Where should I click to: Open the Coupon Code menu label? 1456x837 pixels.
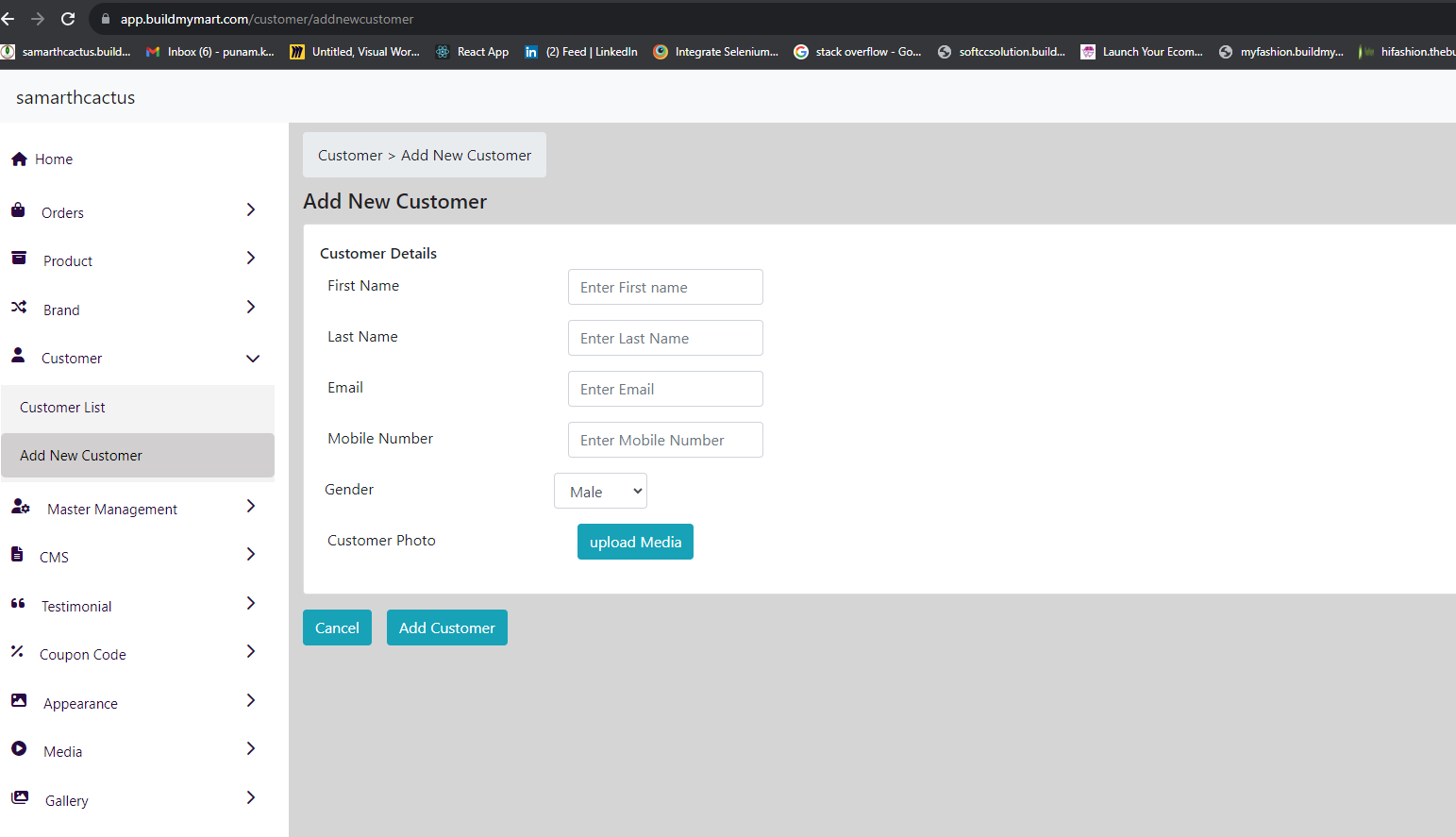[83, 655]
